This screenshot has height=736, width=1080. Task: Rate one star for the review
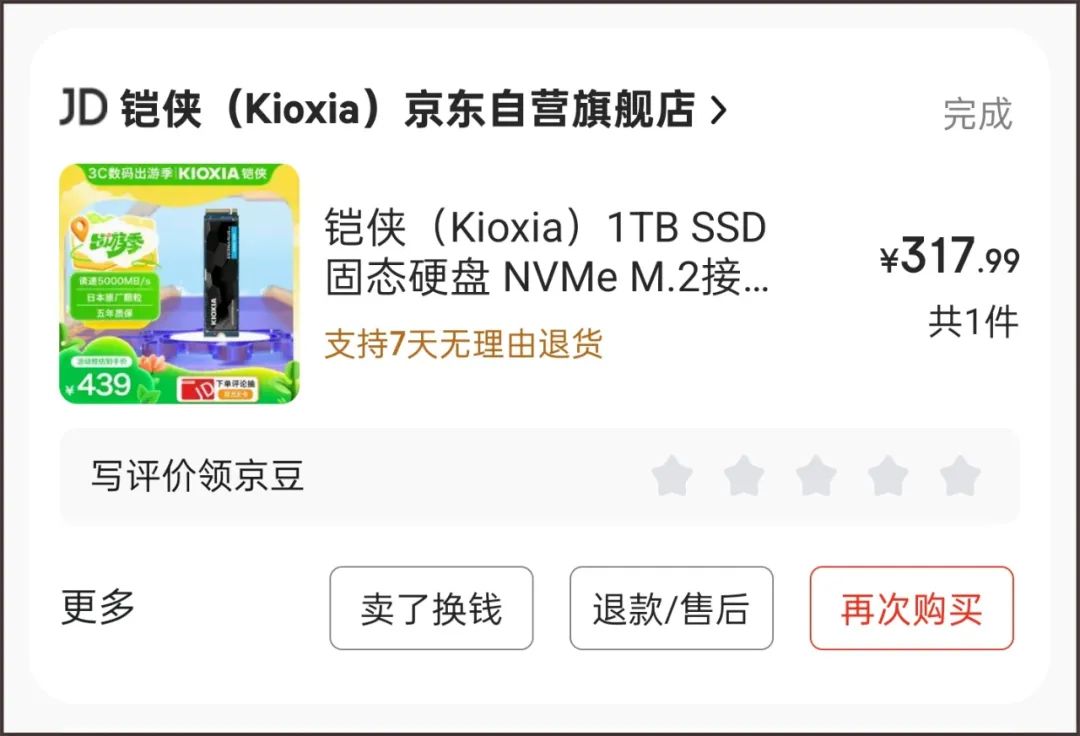pyautogui.click(x=672, y=476)
